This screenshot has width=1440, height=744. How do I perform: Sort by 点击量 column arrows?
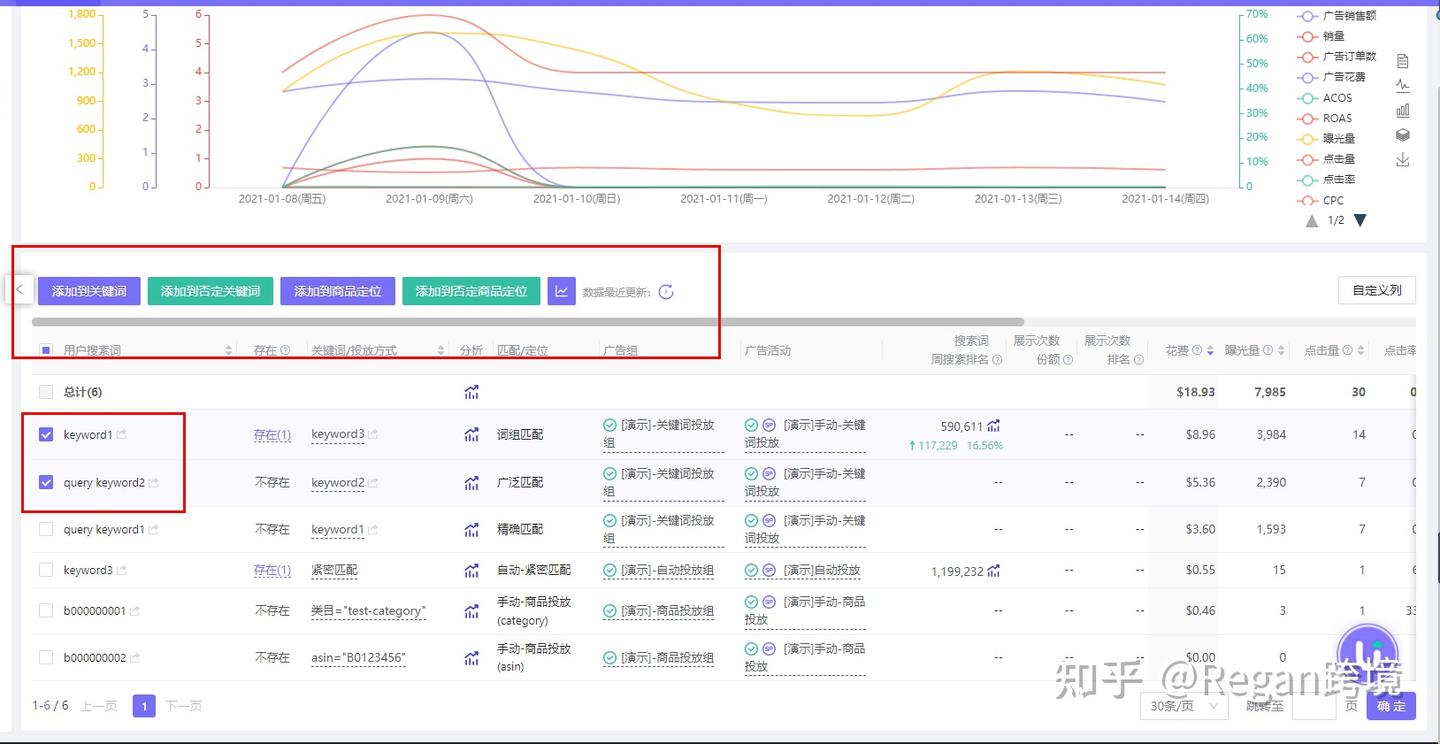[x=1360, y=351]
